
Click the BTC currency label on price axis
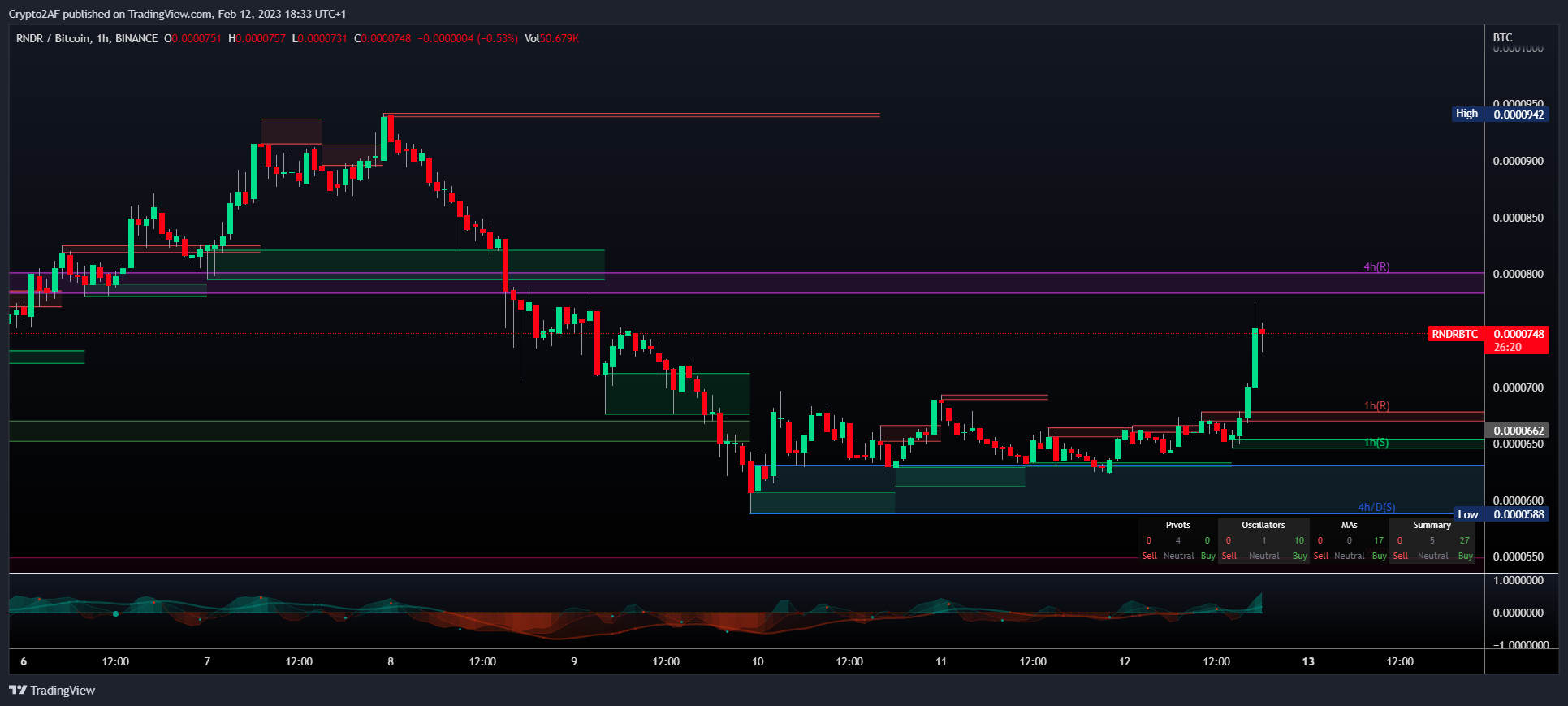pyautogui.click(x=1502, y=37)
